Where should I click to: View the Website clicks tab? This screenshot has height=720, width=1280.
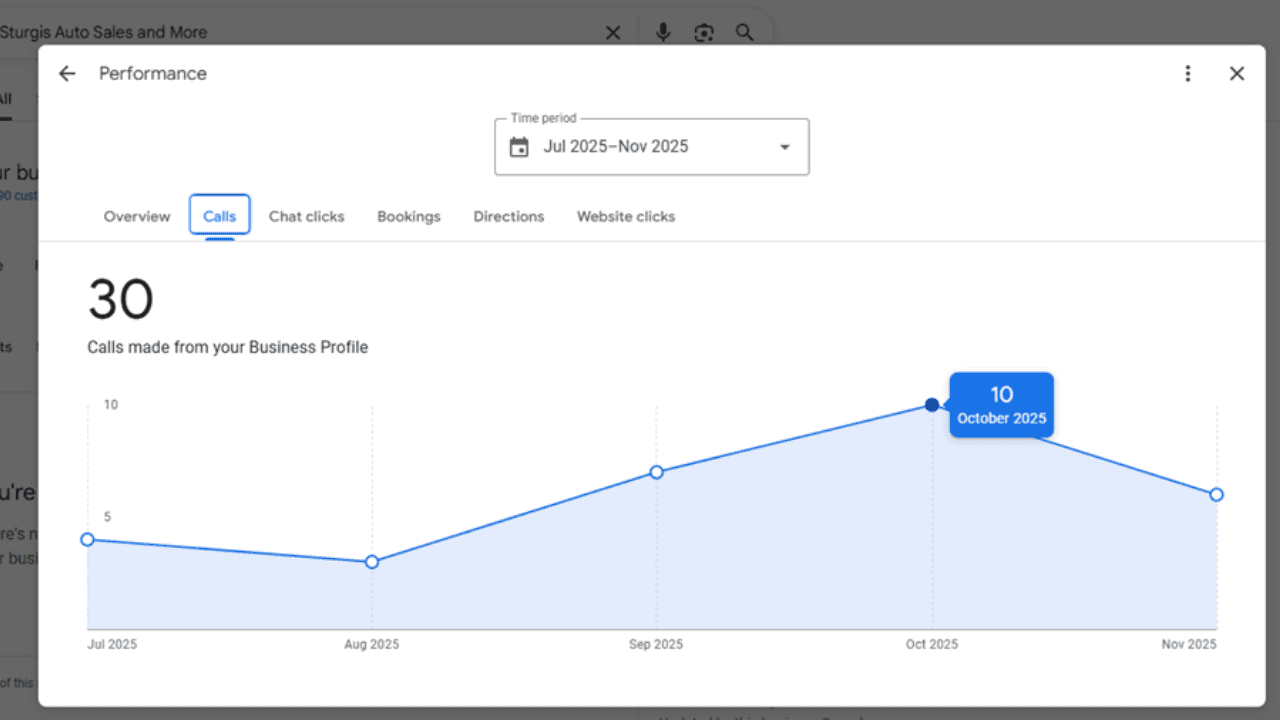pos(626,216)
